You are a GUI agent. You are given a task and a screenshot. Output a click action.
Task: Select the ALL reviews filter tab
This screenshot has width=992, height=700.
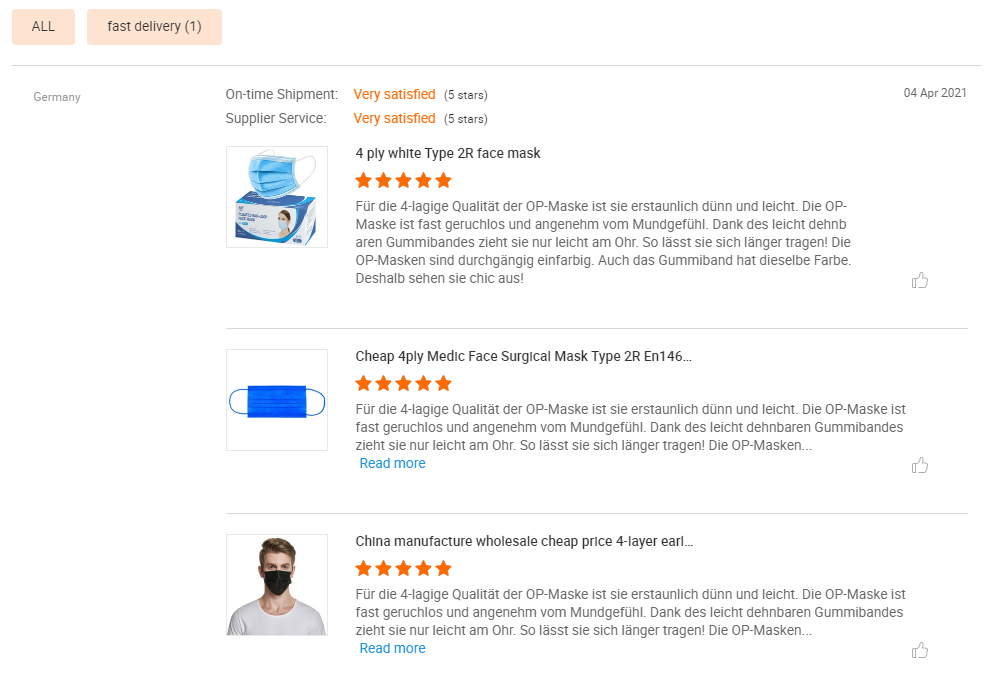(x=43, y=27)
